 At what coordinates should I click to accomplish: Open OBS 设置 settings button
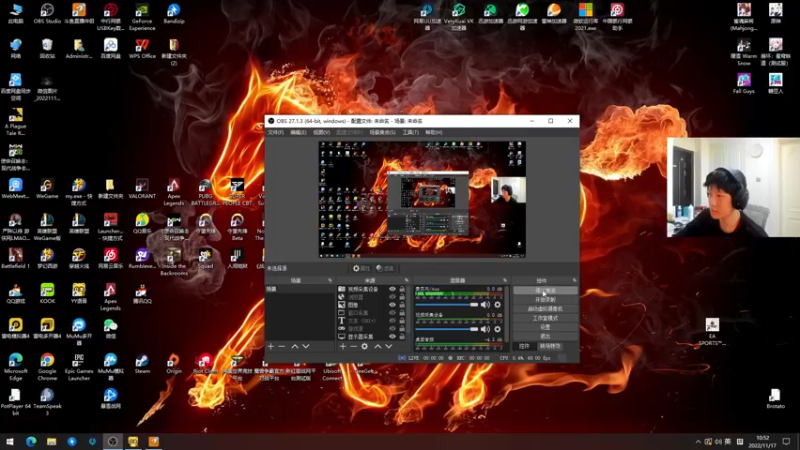(x=545, y=327)
